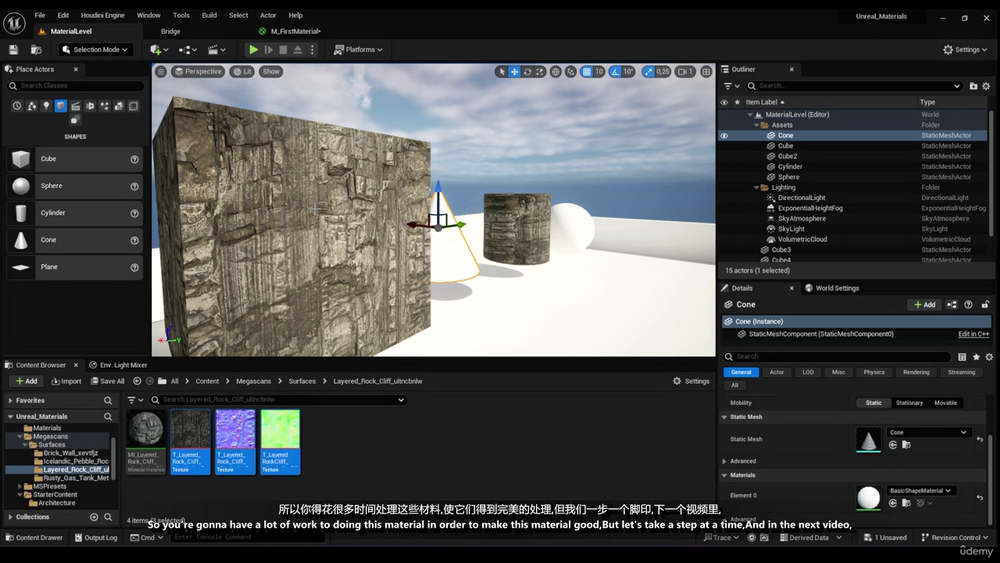Open the Outliner filter funnel menu

pyautogui.click(x=732, y=85)
